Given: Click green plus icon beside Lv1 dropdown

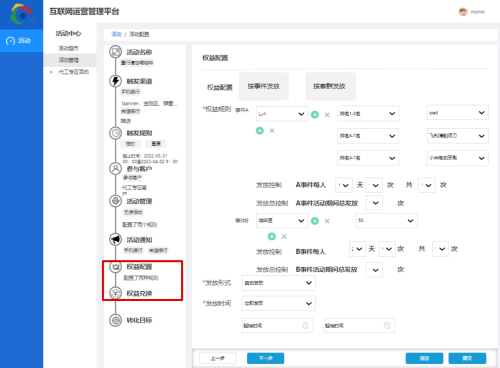Looking at the screenshot, I should tap(315, 114).
